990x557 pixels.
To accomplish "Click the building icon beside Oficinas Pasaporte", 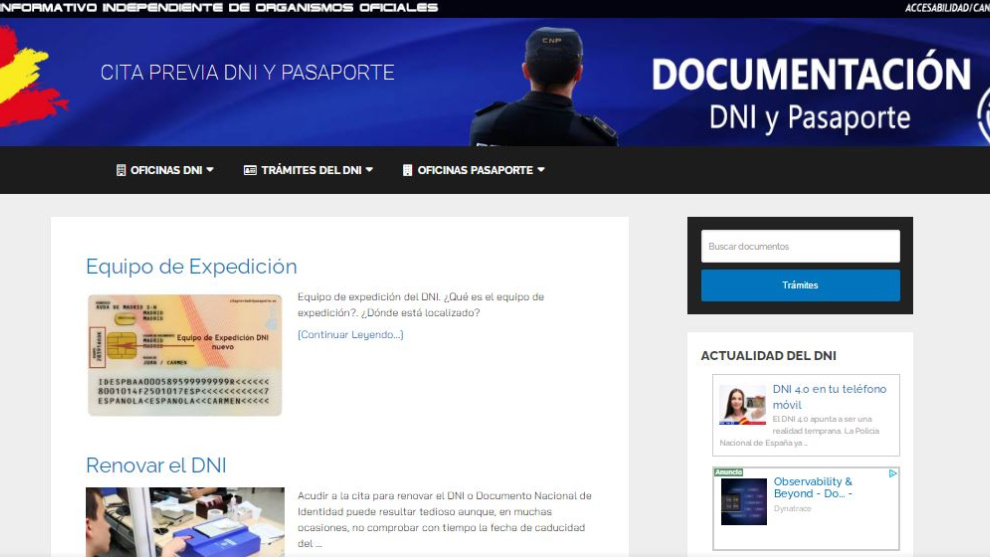I will click(407, 170).
